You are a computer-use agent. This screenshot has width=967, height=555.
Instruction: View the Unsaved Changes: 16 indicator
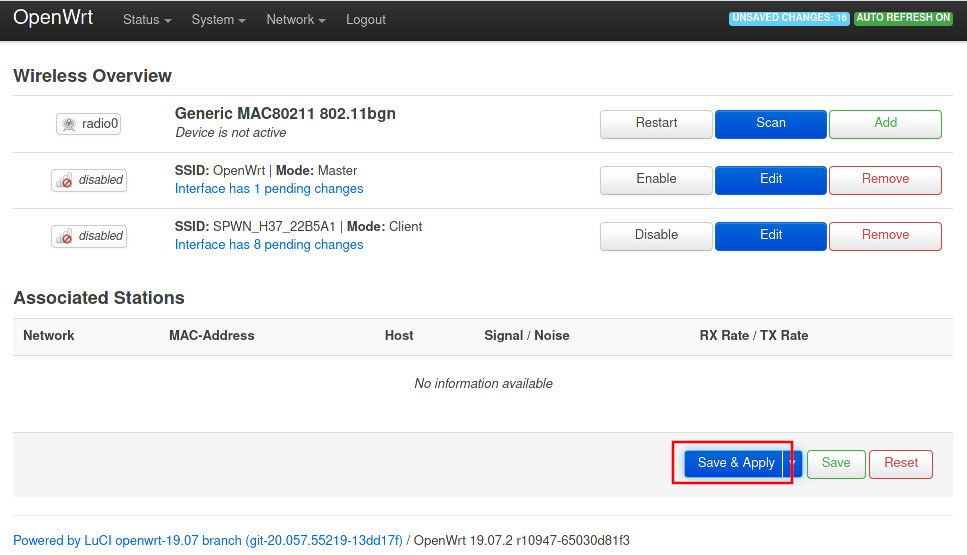click(x=789, y=18)
